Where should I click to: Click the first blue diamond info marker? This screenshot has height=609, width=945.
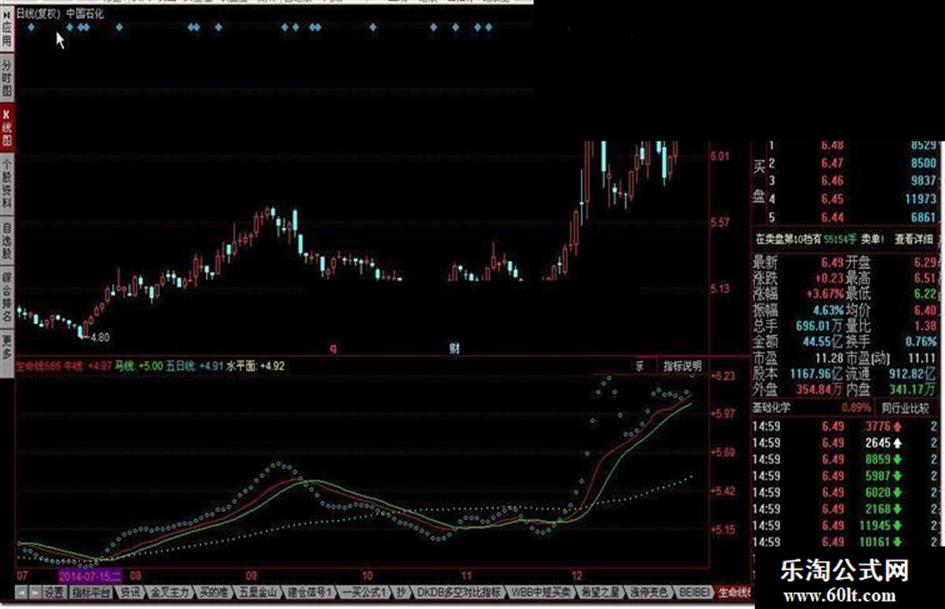pos(31,27)
